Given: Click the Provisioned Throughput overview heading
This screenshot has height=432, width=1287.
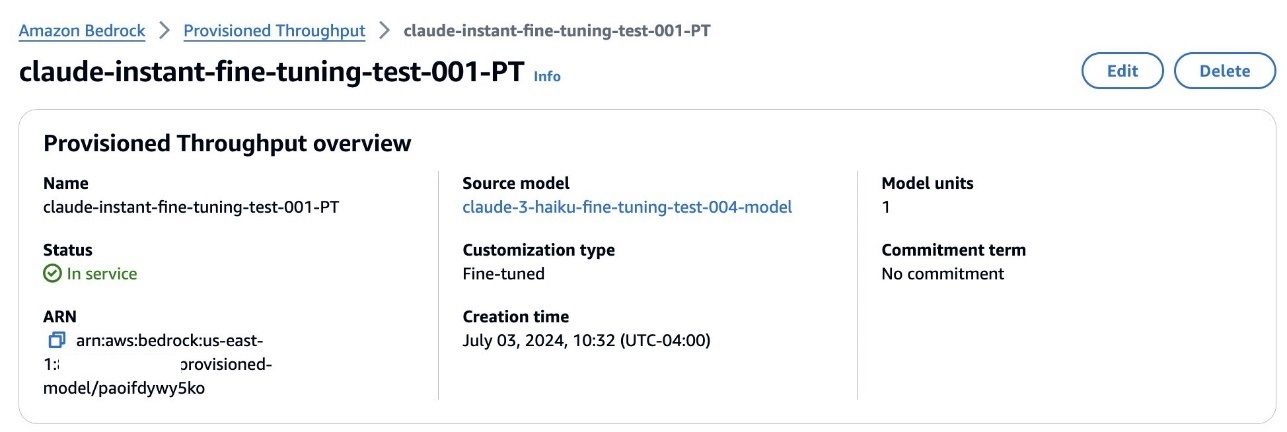Looking at the screenshot, I should pyautogui.click(x=227, y=143).
